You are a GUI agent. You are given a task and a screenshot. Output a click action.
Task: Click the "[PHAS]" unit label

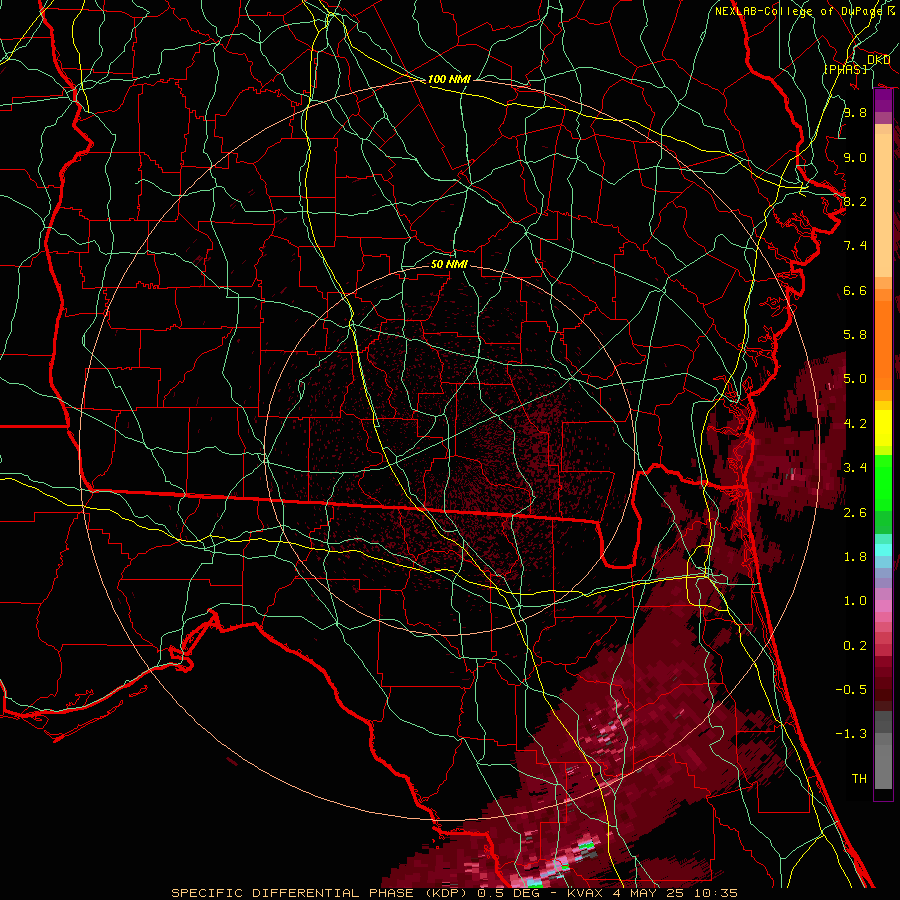tap(845, 69)
